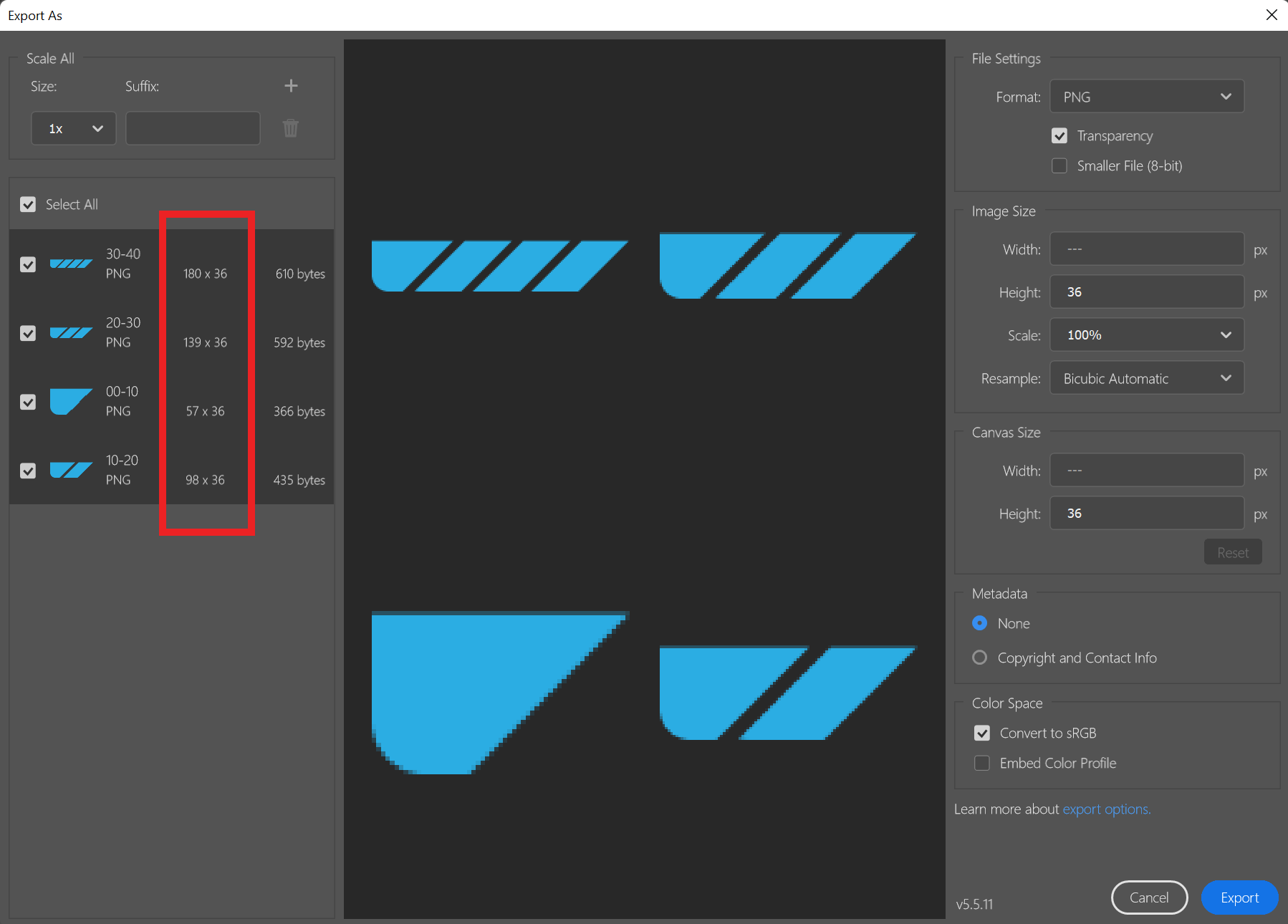This screenshot has height=924, width=1288.
Task: Select the 20-30 asset thumbnail
Action: [x=71, y=332]
